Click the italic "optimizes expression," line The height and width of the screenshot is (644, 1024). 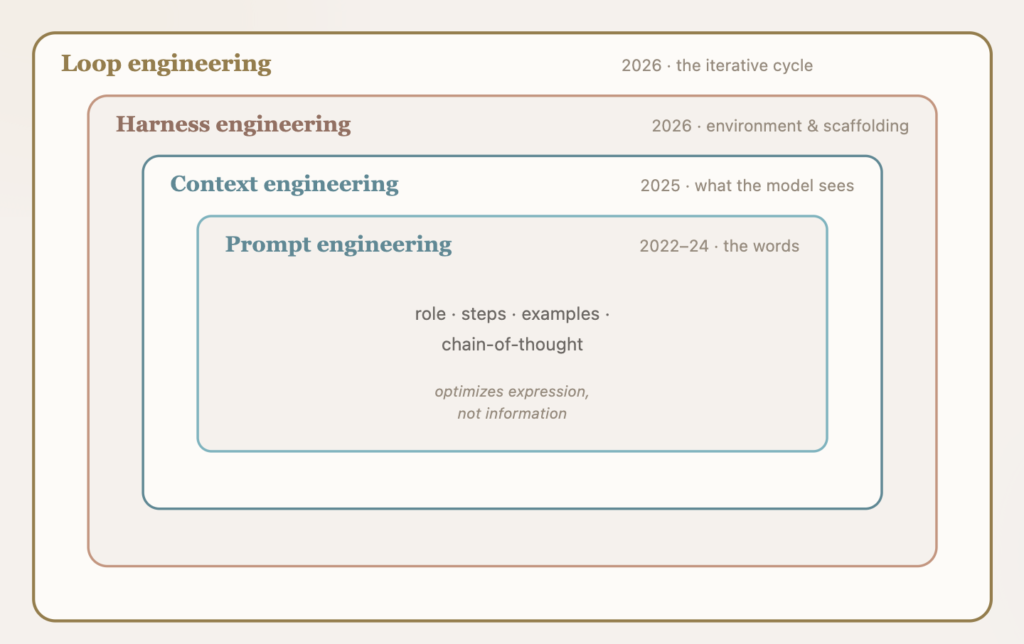click(x=512, y=391)
